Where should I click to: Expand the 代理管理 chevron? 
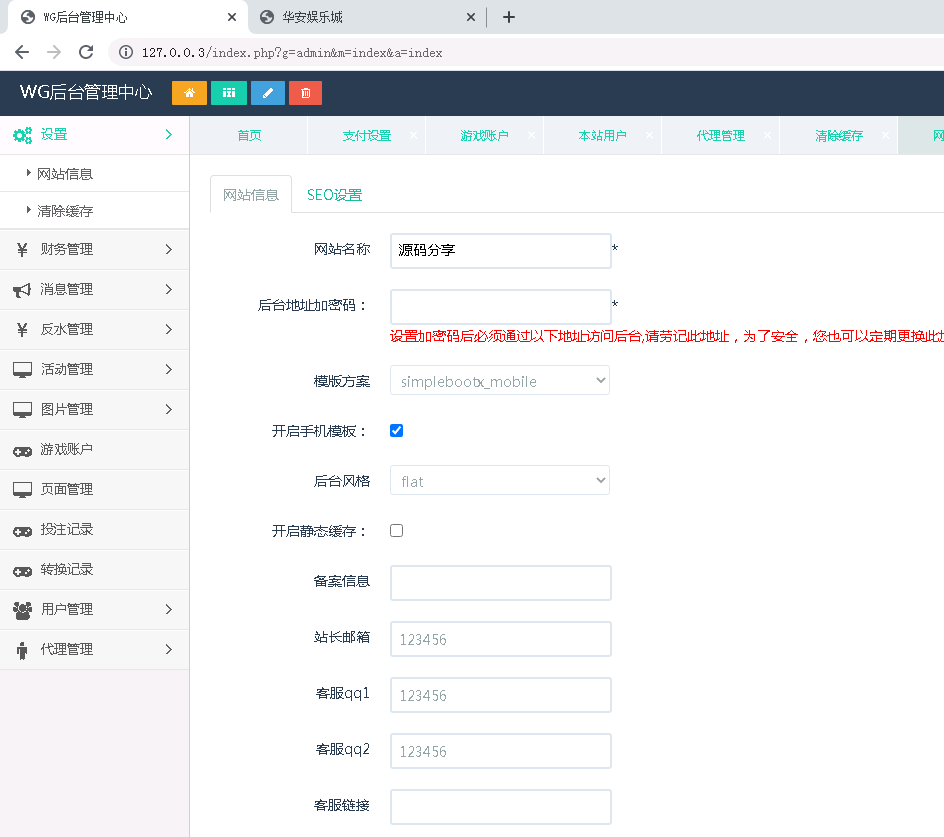[x=169, y=649]
